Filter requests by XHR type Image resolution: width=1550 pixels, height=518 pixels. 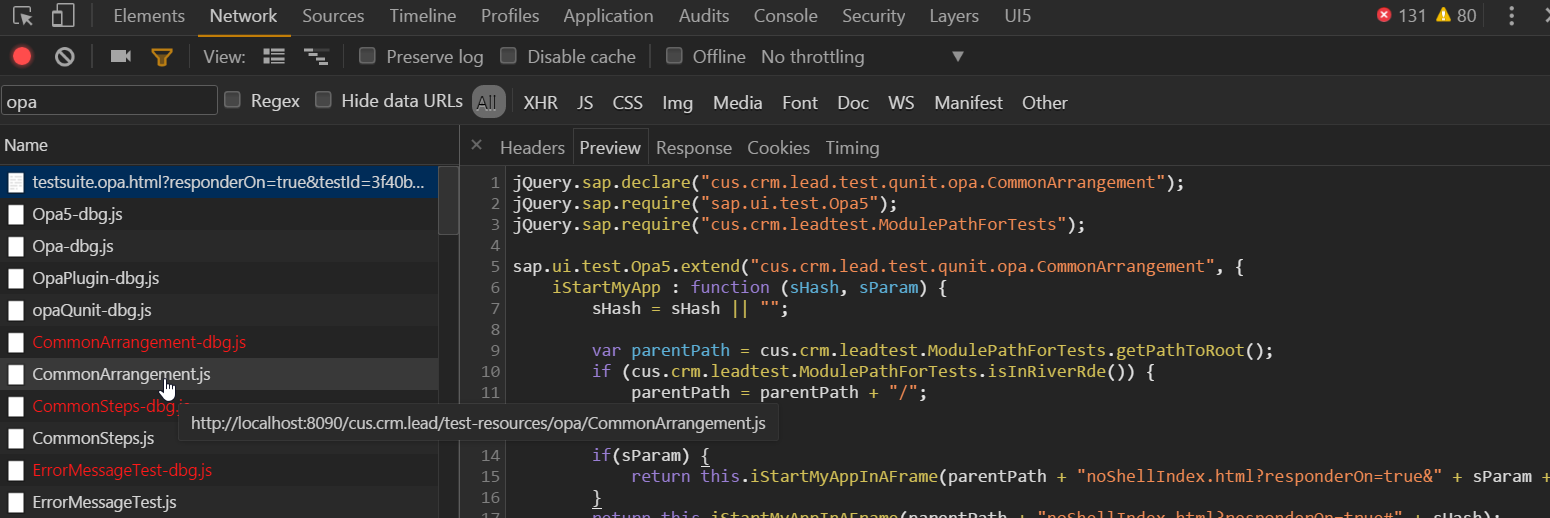tap(541, 102)
